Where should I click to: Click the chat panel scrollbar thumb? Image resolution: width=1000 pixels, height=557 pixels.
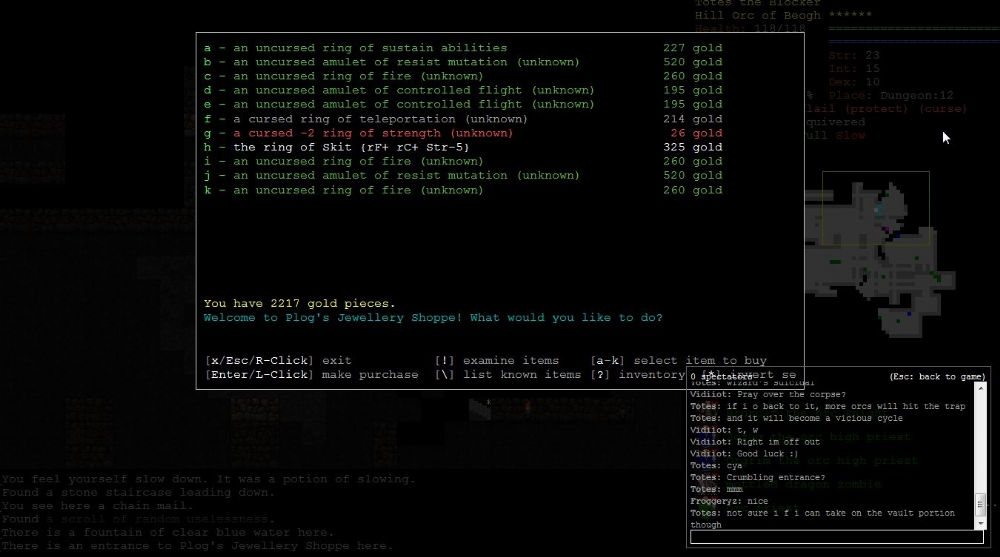[x=981, y=503]
